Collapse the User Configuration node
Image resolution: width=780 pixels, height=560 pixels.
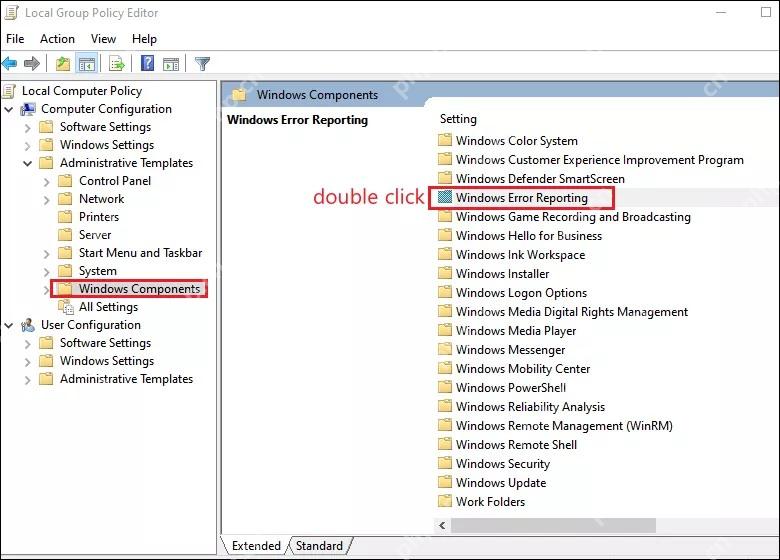click(x=9, y=325)
